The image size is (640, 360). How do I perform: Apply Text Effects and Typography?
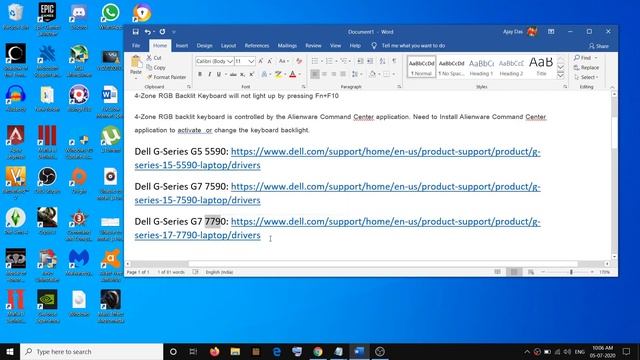point(264,74)
